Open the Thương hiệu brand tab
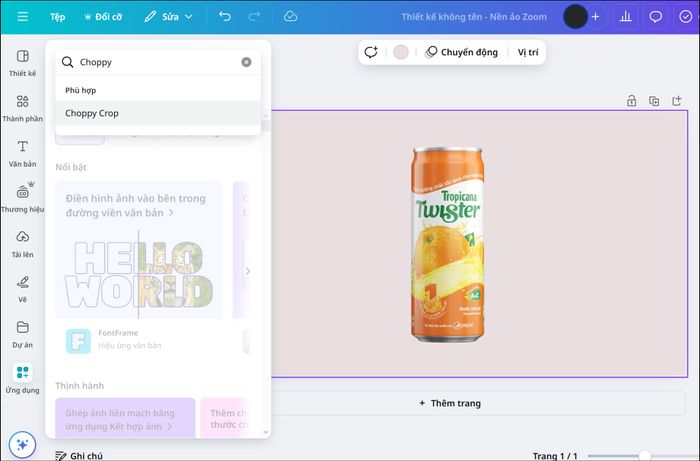The width and height of the screenshot is (700, 461). (22, 197)
